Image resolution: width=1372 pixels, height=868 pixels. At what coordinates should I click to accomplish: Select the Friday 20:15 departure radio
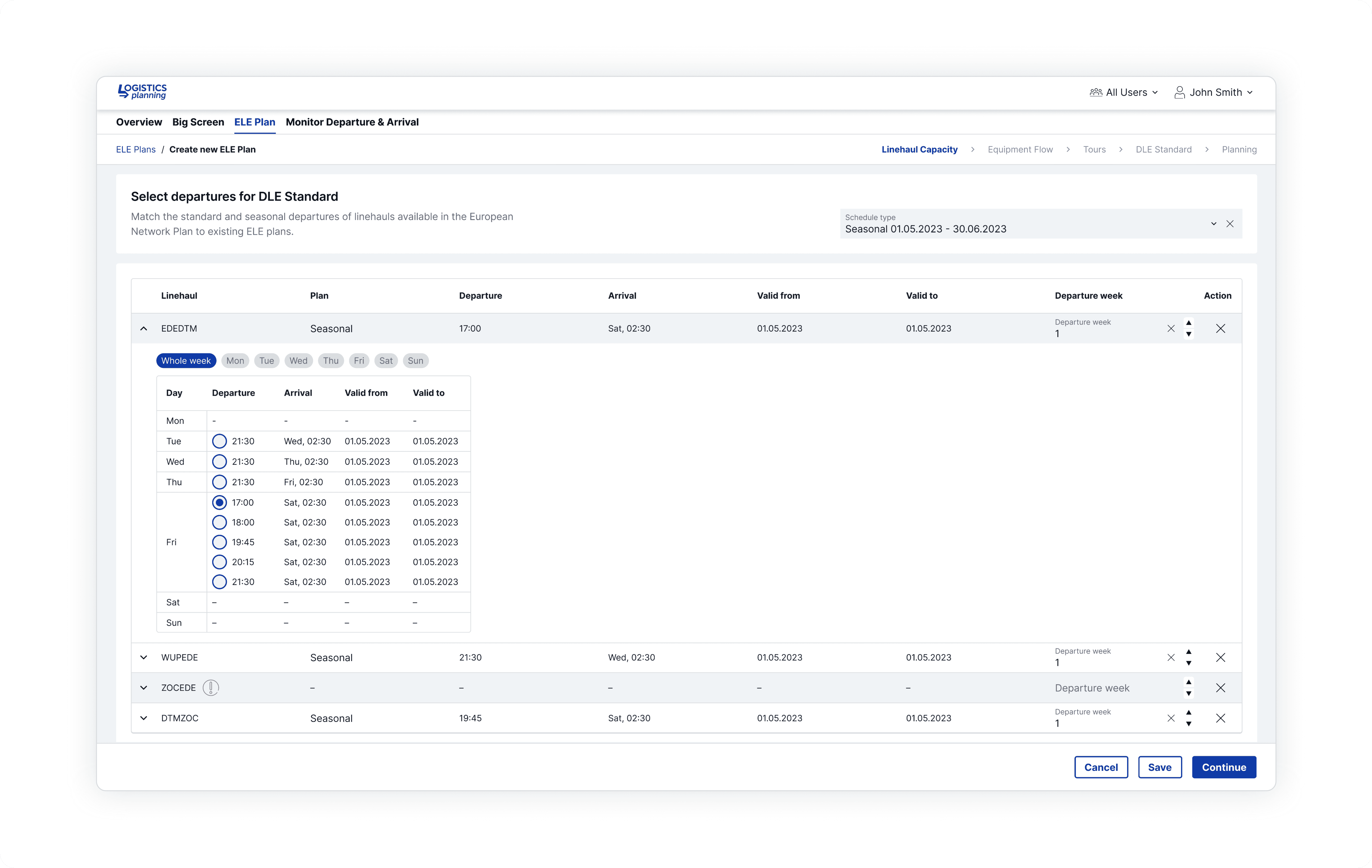pyautogui.click(x=219, y=562)
